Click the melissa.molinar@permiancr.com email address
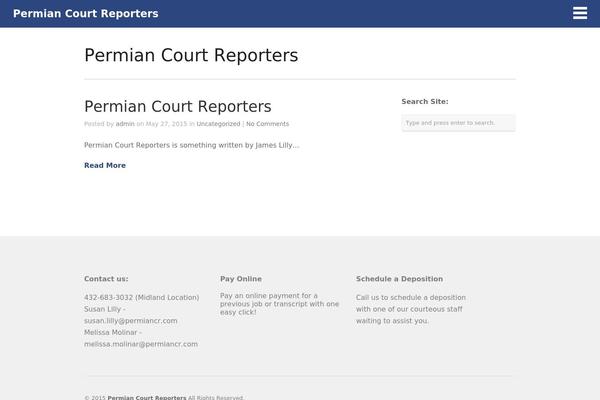The height and width of the screenshot is (400, 600). tap(141, 344)
